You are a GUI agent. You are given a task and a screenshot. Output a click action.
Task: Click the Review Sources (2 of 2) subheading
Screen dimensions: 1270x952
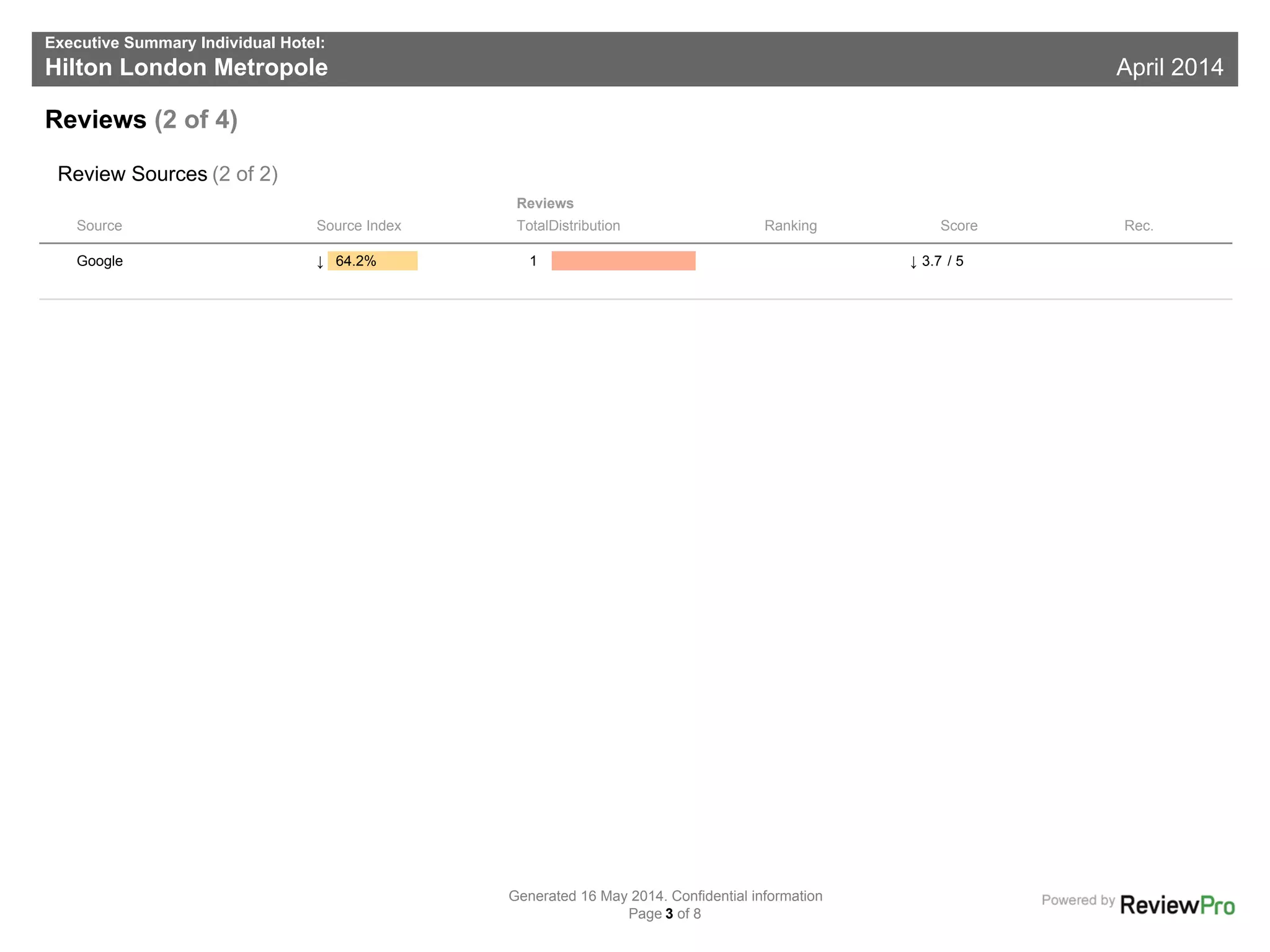(167, 174)
